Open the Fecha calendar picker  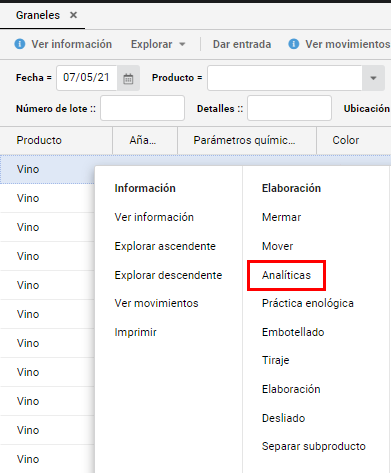click(x=128, y=79)
